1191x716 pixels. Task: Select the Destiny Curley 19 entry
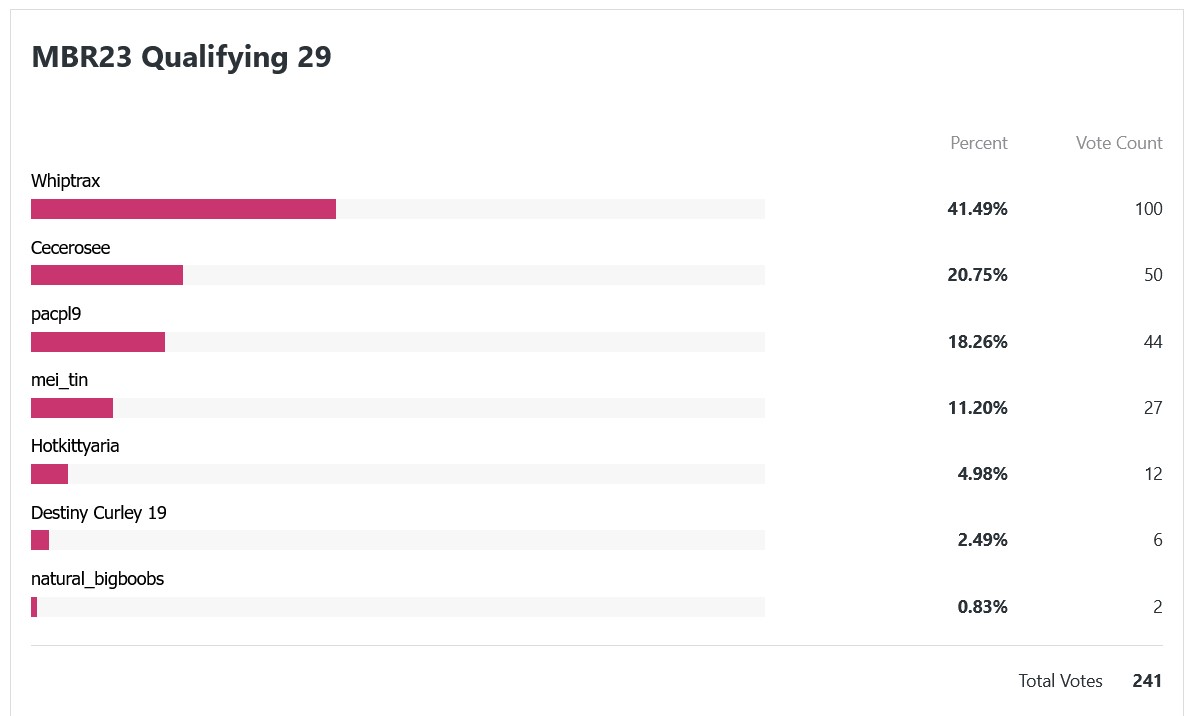tap(99, 513)
